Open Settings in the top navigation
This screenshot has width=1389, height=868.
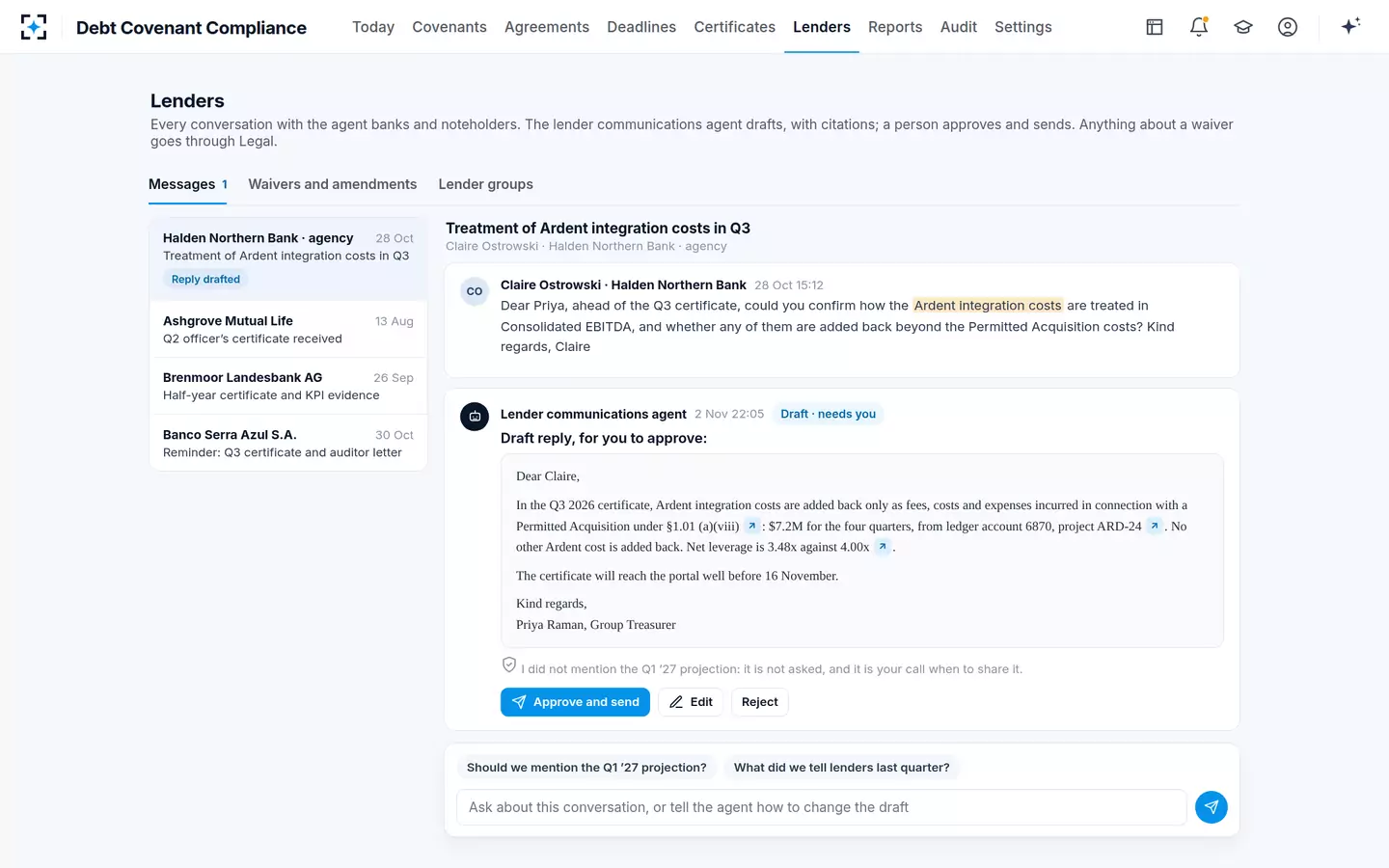click(x=1023, y=27)
